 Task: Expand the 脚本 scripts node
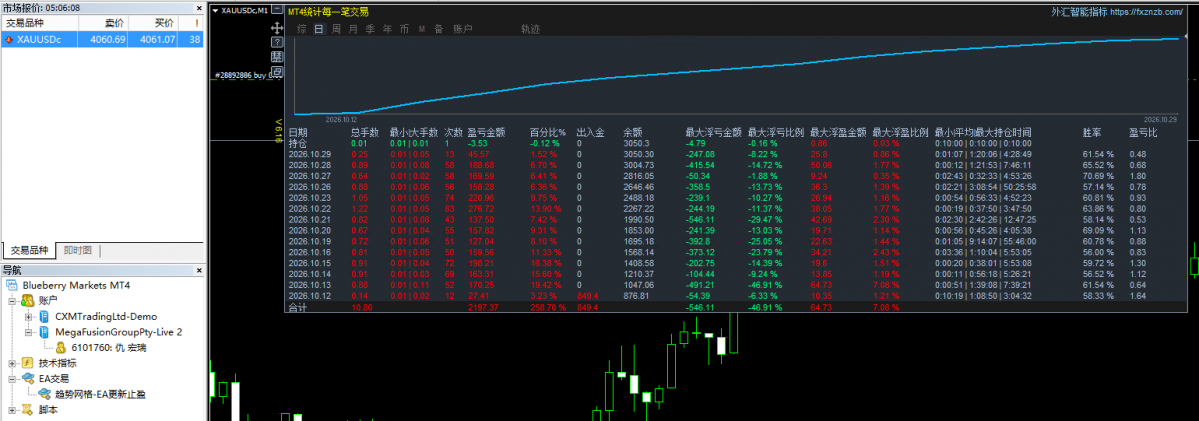click(12, 410)
